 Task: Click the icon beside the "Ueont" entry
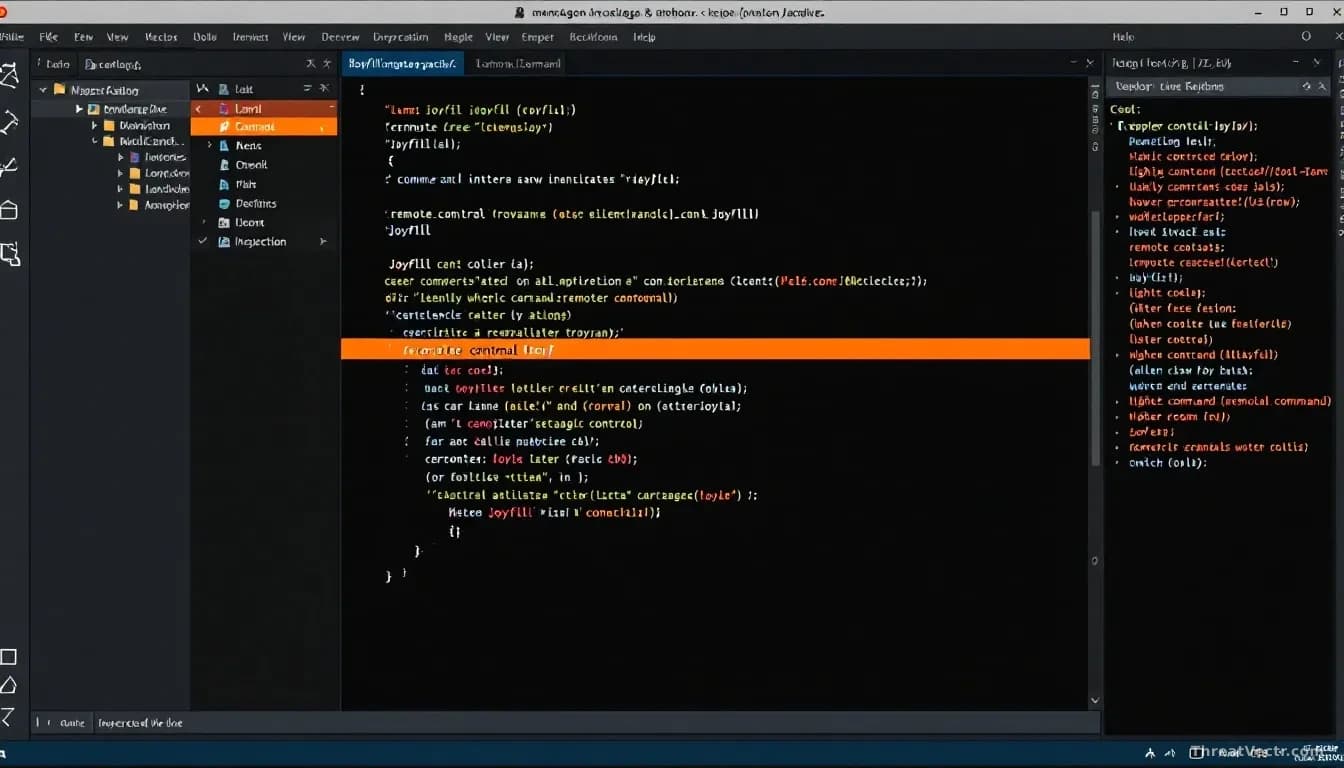point(224,223)
